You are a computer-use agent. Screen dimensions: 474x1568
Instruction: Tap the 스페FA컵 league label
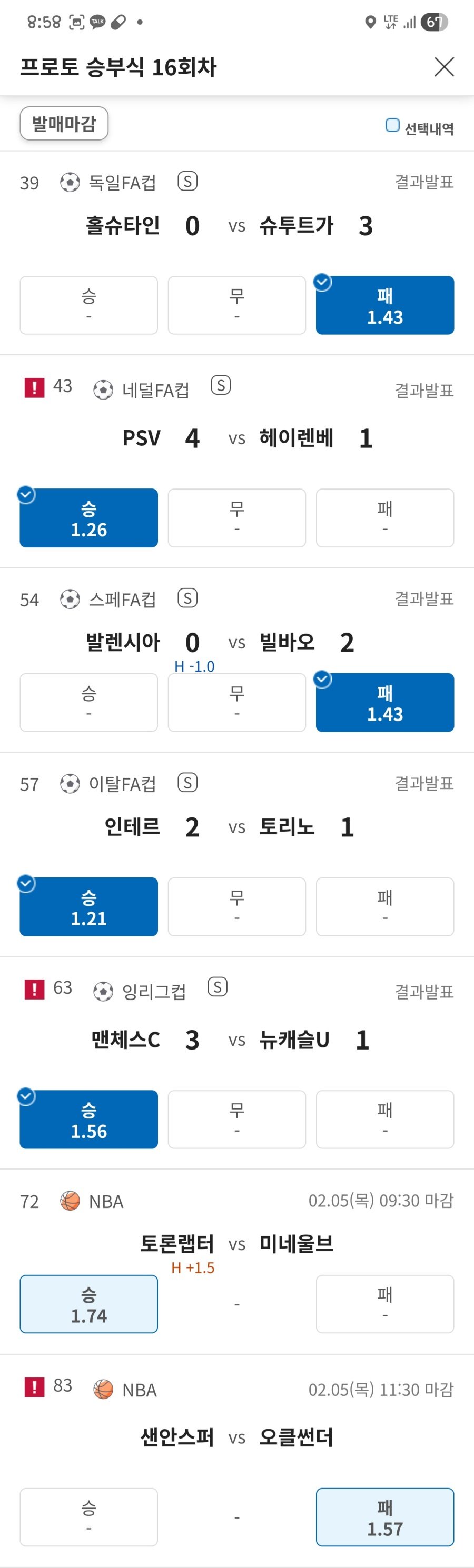(x=123, y=600)
